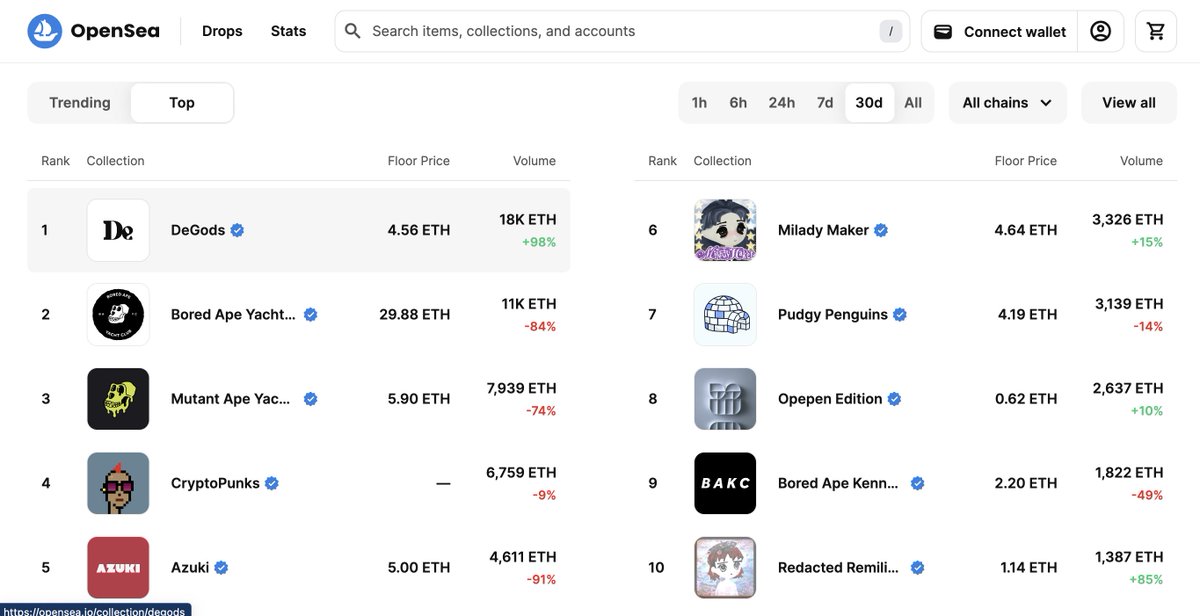1200x616 pixels.
Task: Click the View all button
Action: click(1129, 103)
